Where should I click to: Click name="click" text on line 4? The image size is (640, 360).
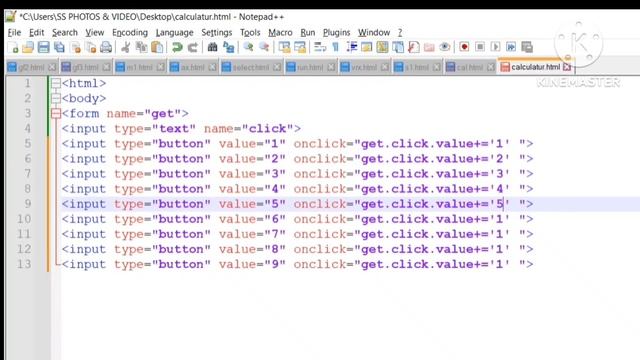click(249, 129)
